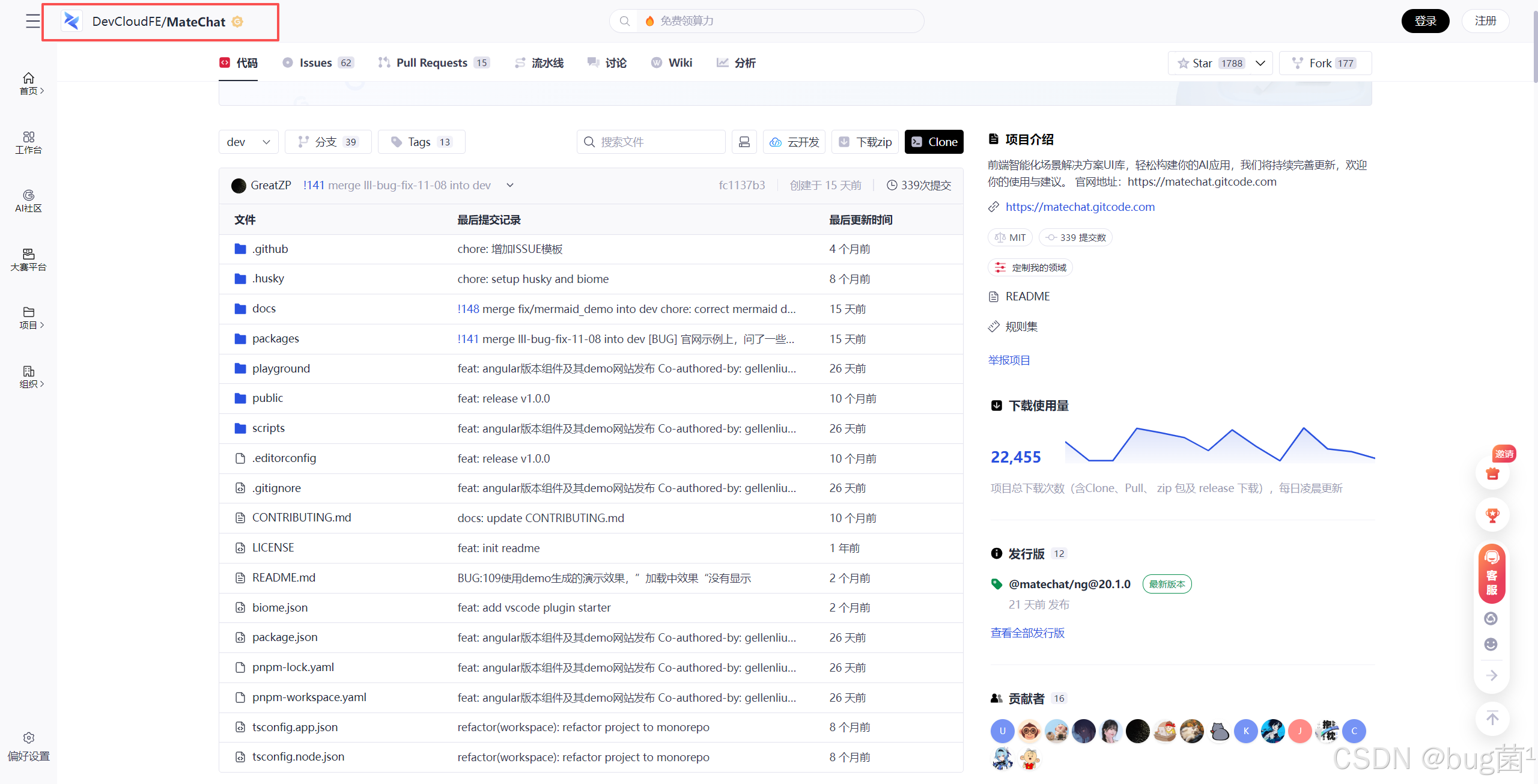
Task: Click the 邀请 gift icon
Action: point(1492,473)
